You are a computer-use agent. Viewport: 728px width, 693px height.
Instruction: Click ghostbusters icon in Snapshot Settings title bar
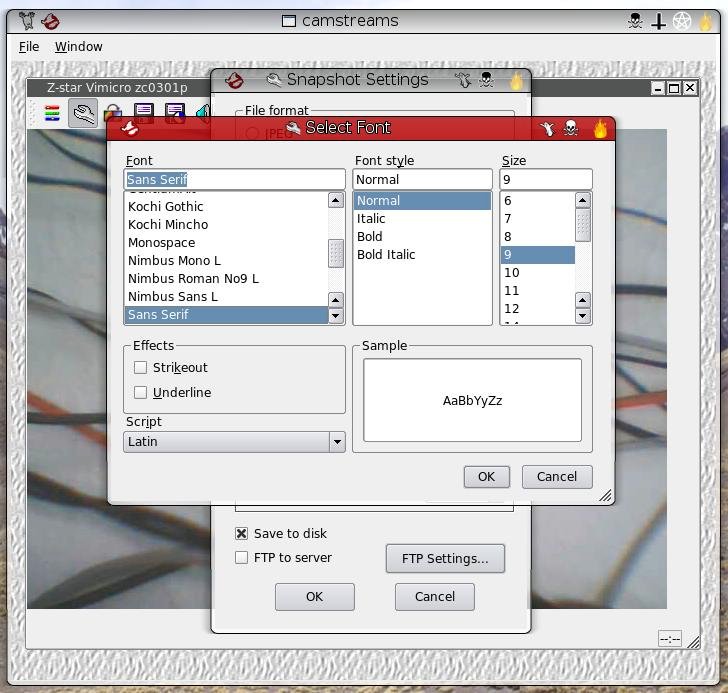click(x=234, y=80)
